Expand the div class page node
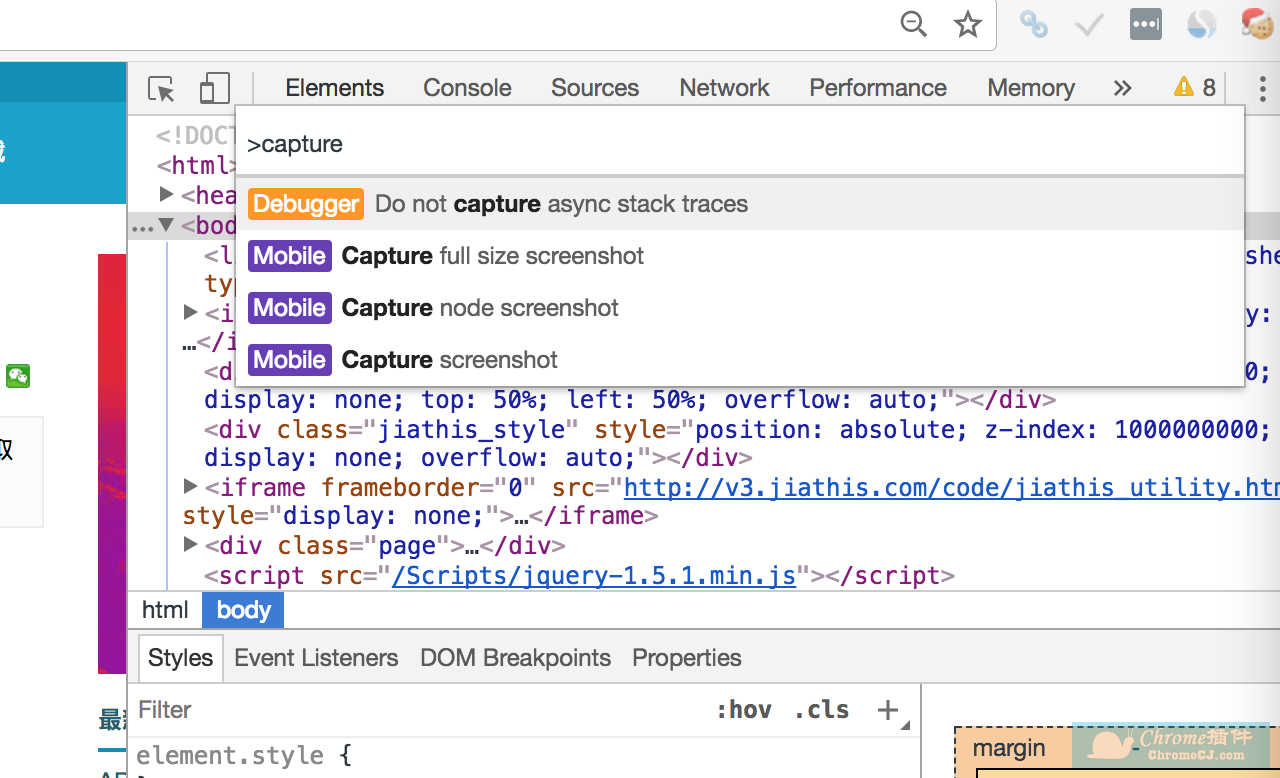Viewport: 1280px width, 778px height. 191,545
